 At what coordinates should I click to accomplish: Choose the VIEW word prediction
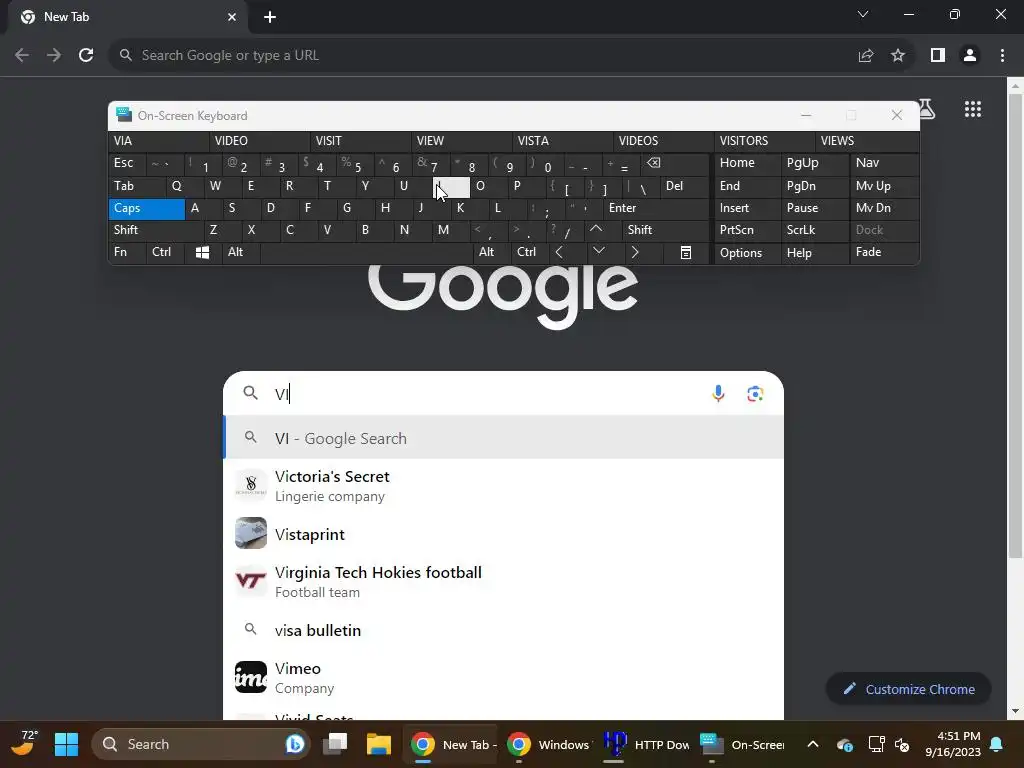pyautogui.click(x=461, y=141)
